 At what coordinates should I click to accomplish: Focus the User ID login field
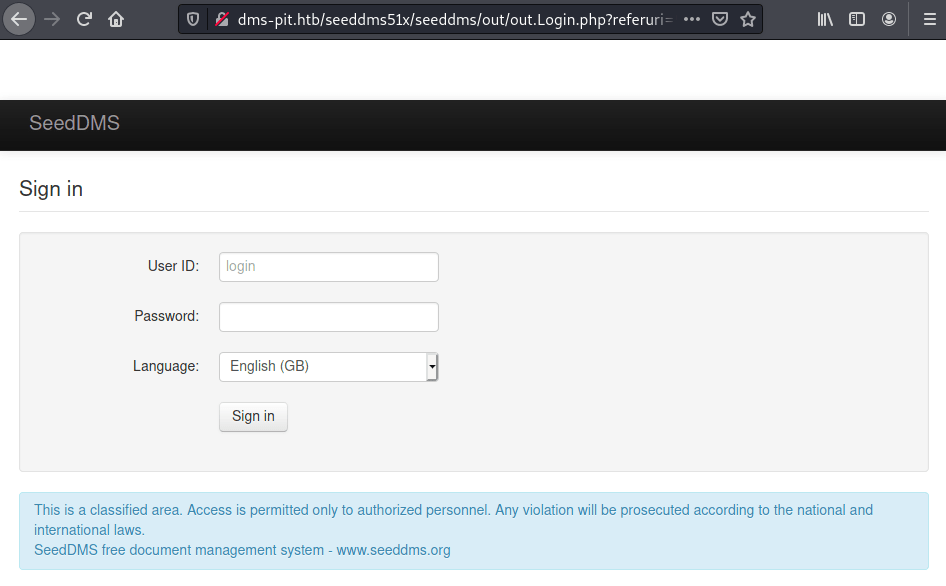pos(329,267)
